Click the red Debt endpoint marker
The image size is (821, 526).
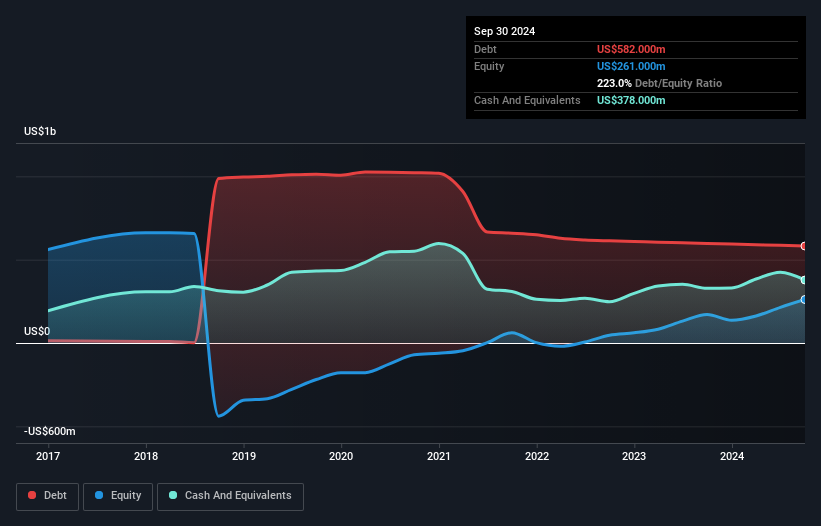804,246
